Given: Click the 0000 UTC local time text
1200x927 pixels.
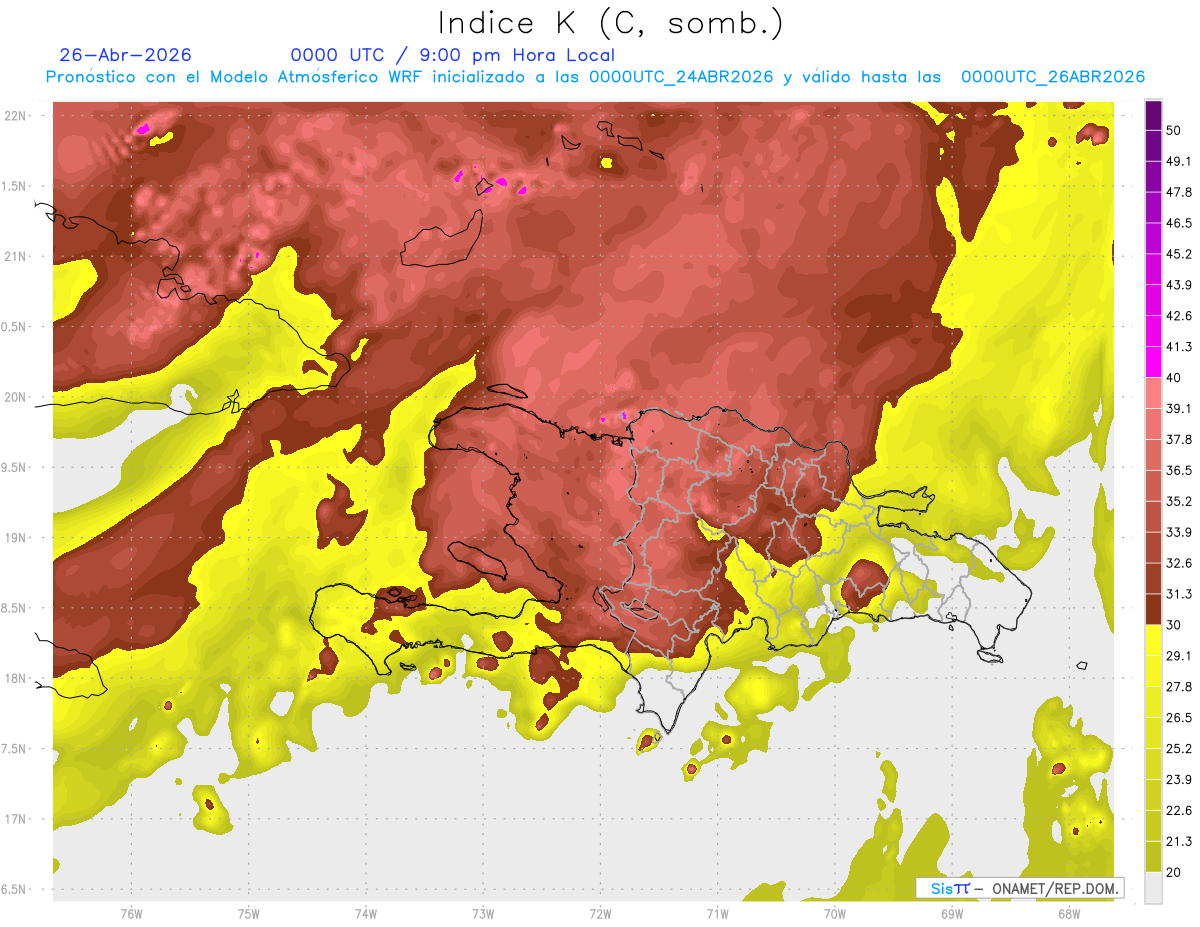Looking at the screenshot, I should click(x=452, y=55).
